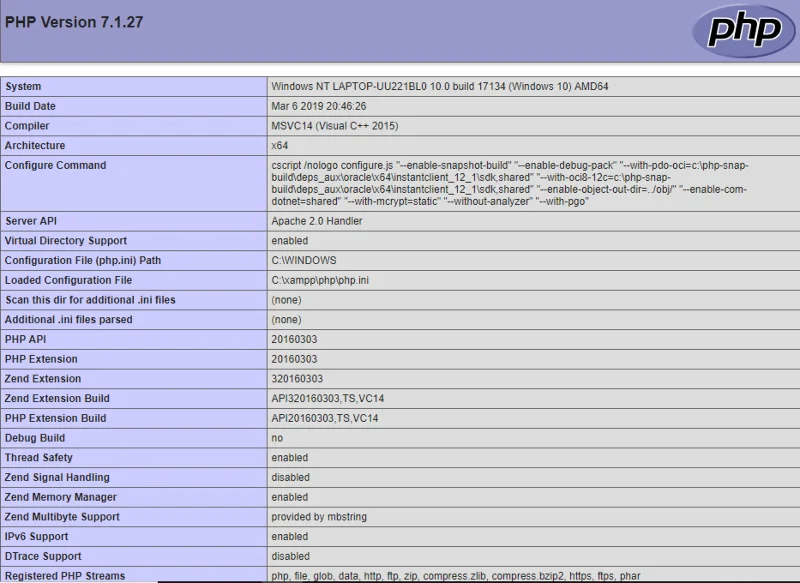Click the Registered PHP Streams list
800x583 pixels.
click(456, 576)
